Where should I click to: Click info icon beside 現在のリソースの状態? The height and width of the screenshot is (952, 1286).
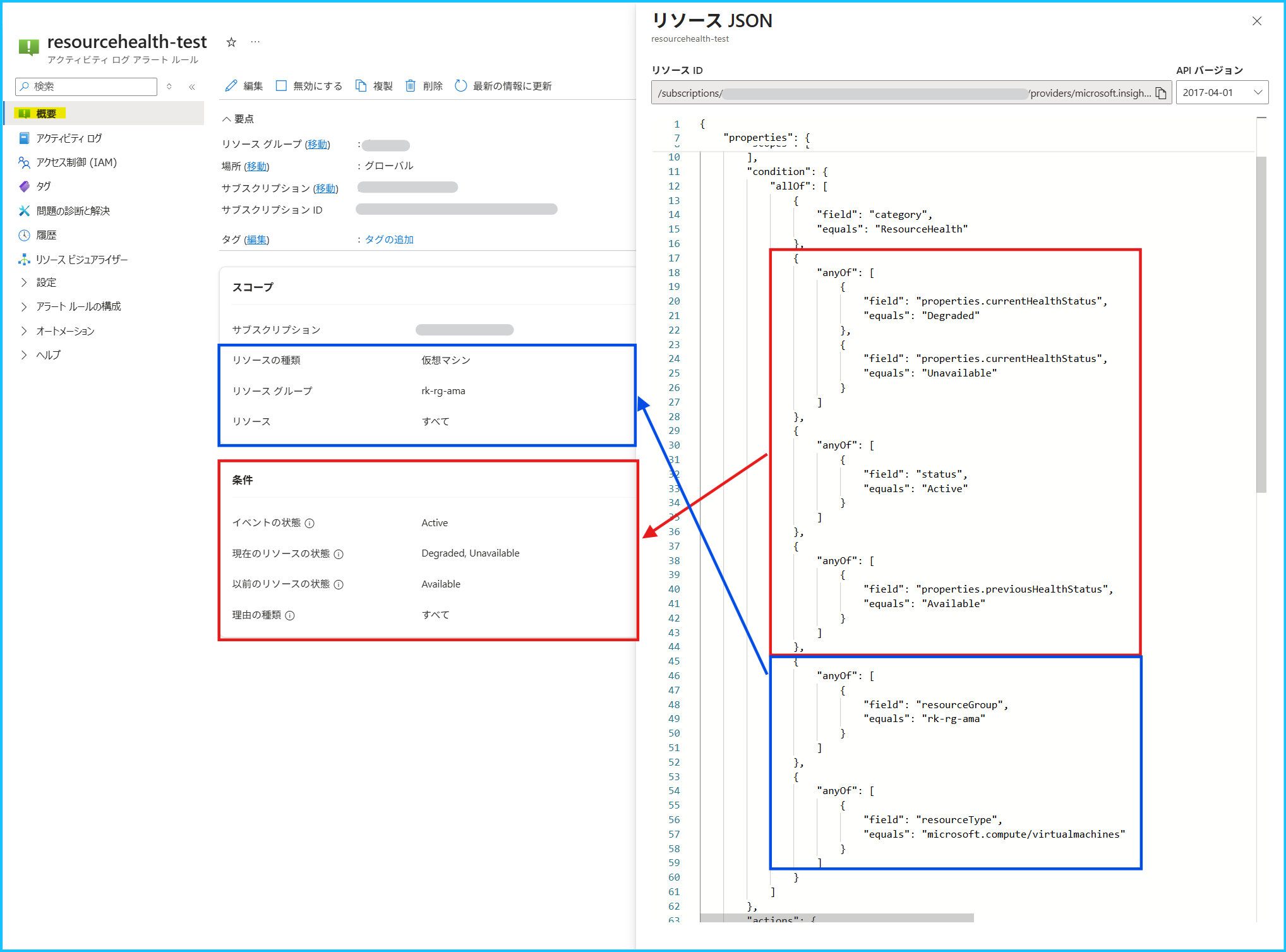[339, 554]
